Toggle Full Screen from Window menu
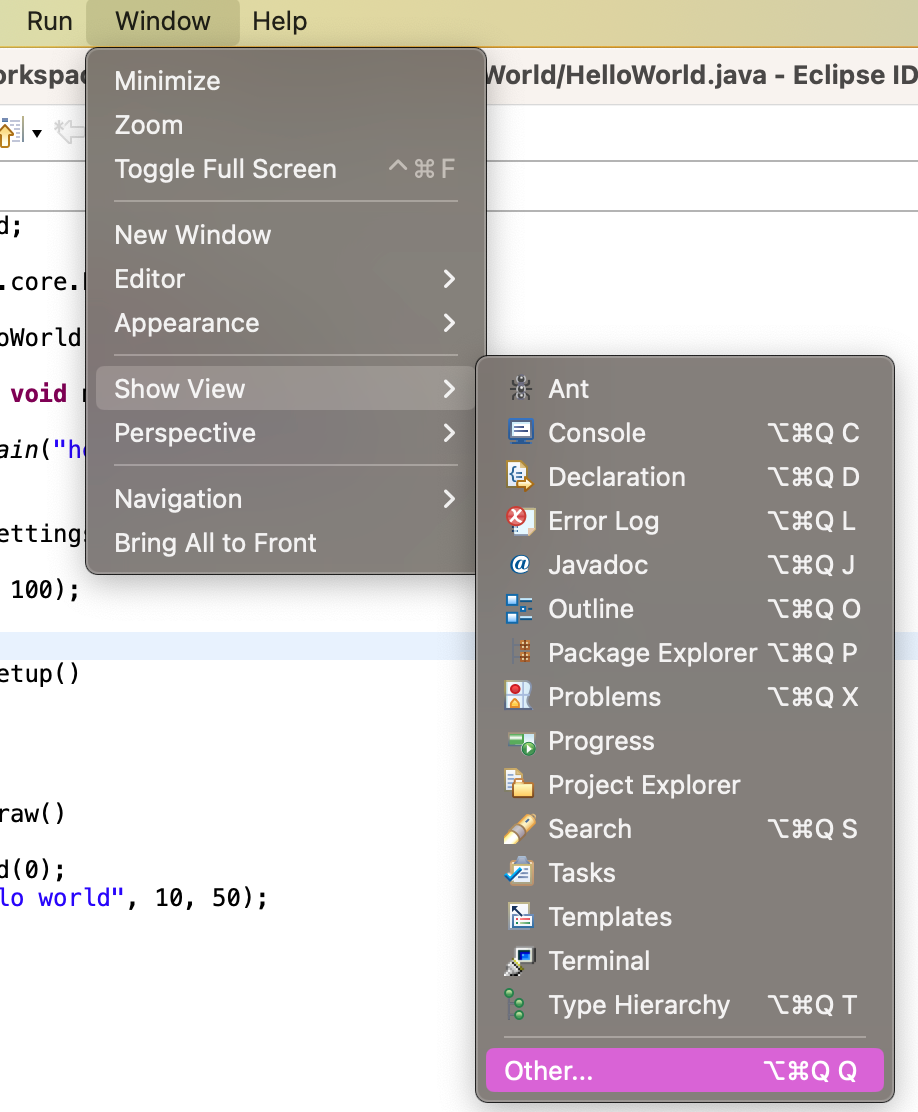The image size is (918, 1112). 225,169
